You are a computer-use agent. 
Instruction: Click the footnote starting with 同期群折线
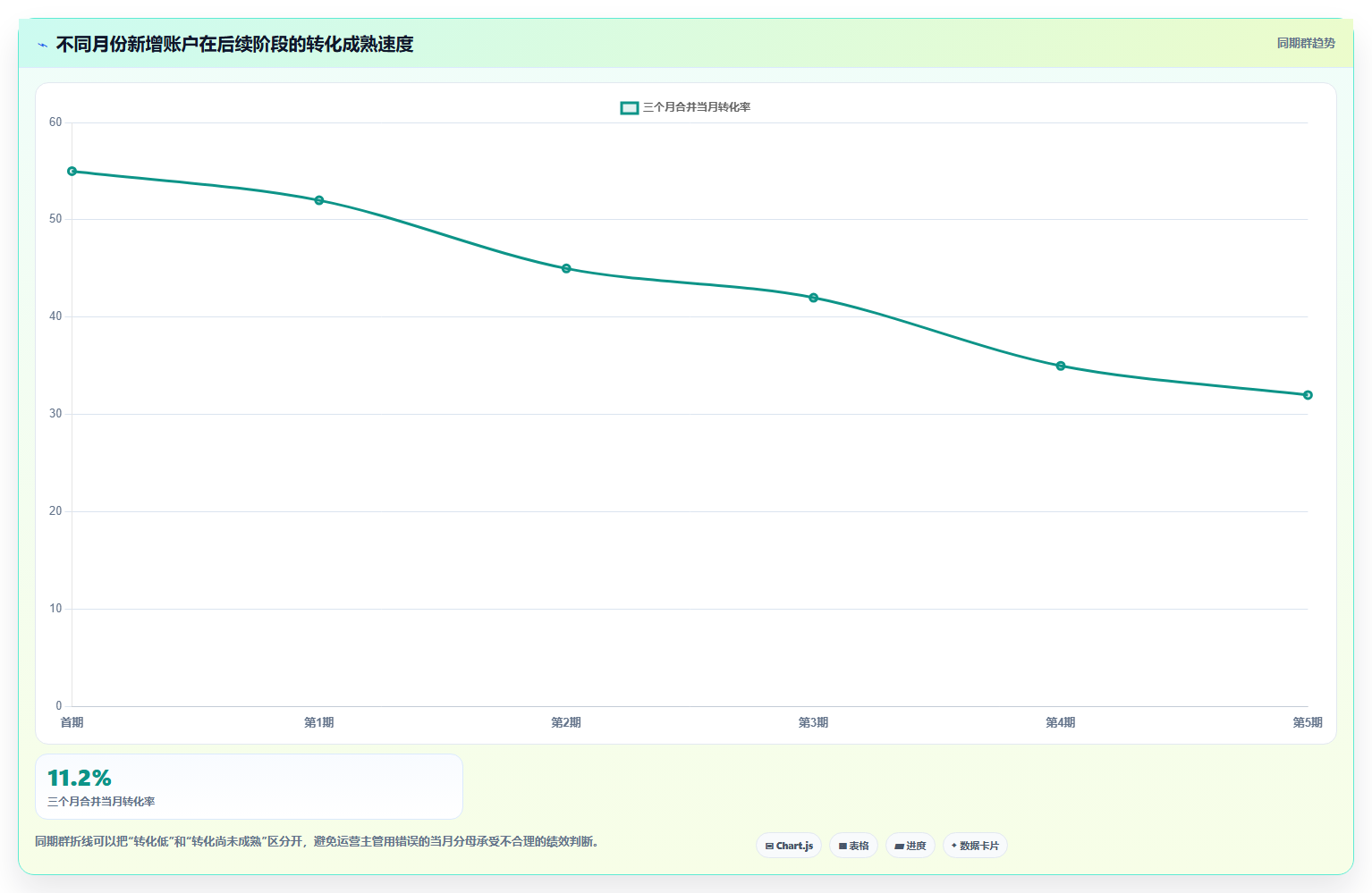point(317,841)
